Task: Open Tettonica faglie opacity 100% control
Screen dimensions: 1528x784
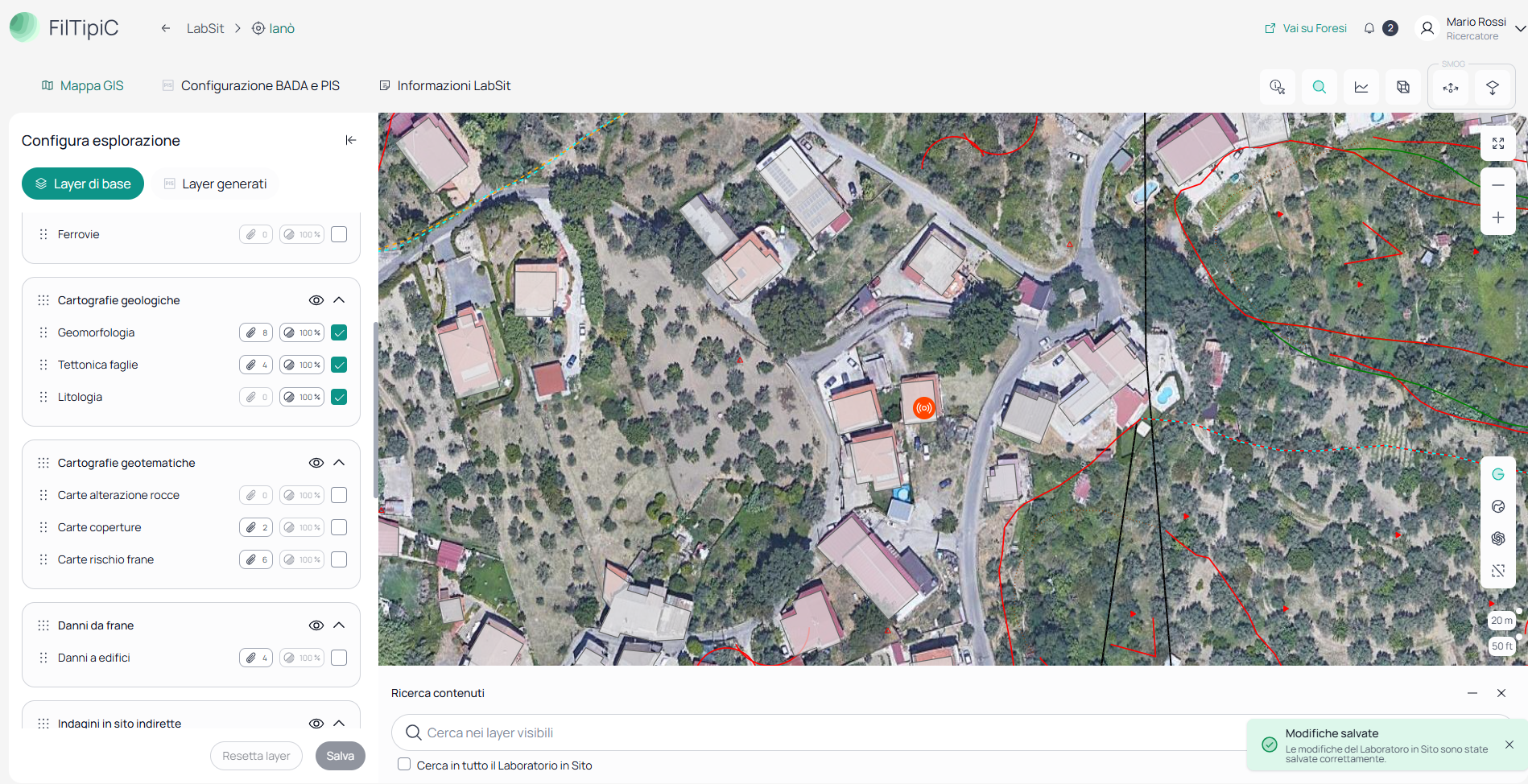Action: [302, 365]
